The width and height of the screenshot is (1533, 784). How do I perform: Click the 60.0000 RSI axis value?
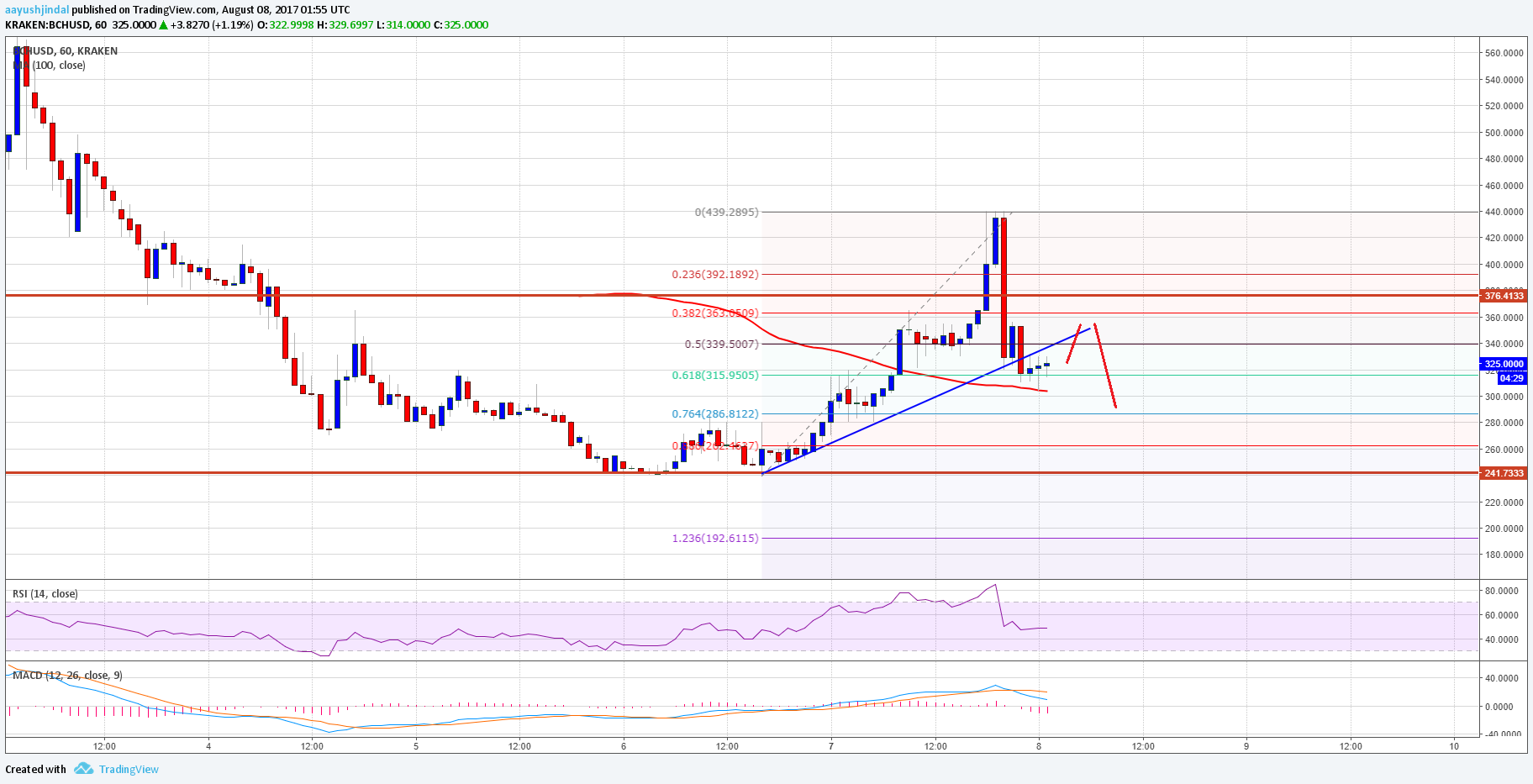click(1502, 615)
